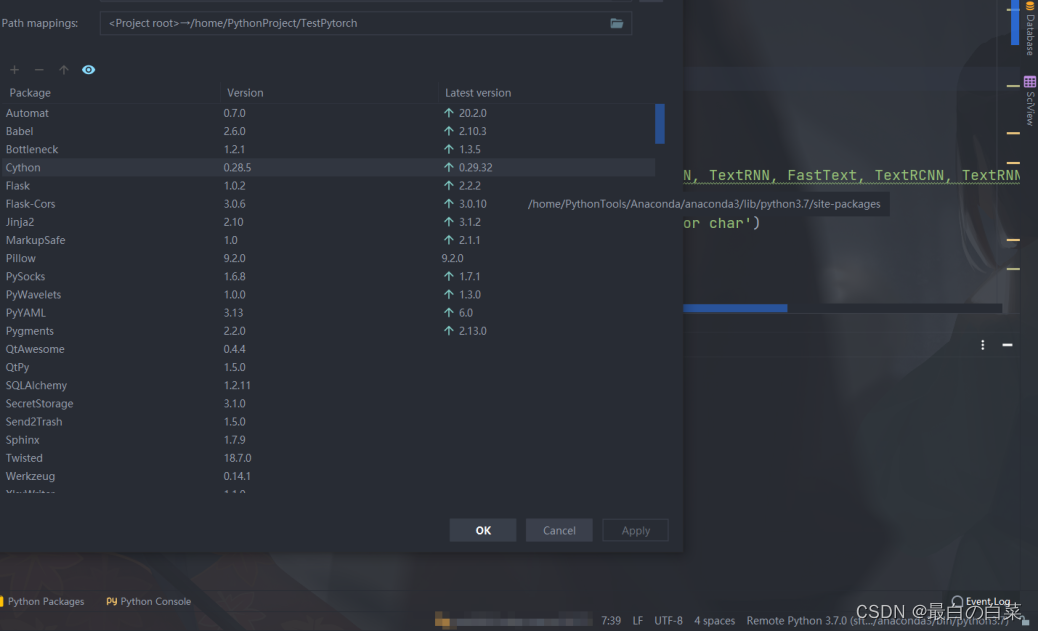Click TextRCNN in the editor code line

(x=909, y=175)
